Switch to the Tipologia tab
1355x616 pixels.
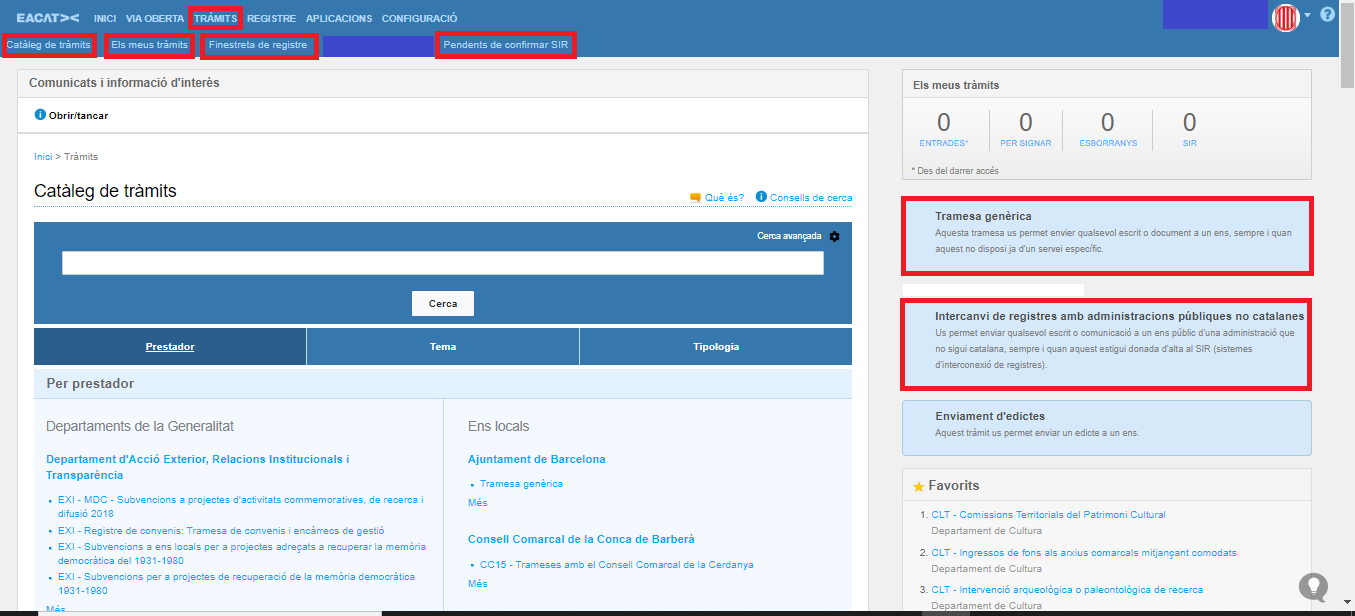click(x=715, y=347)
